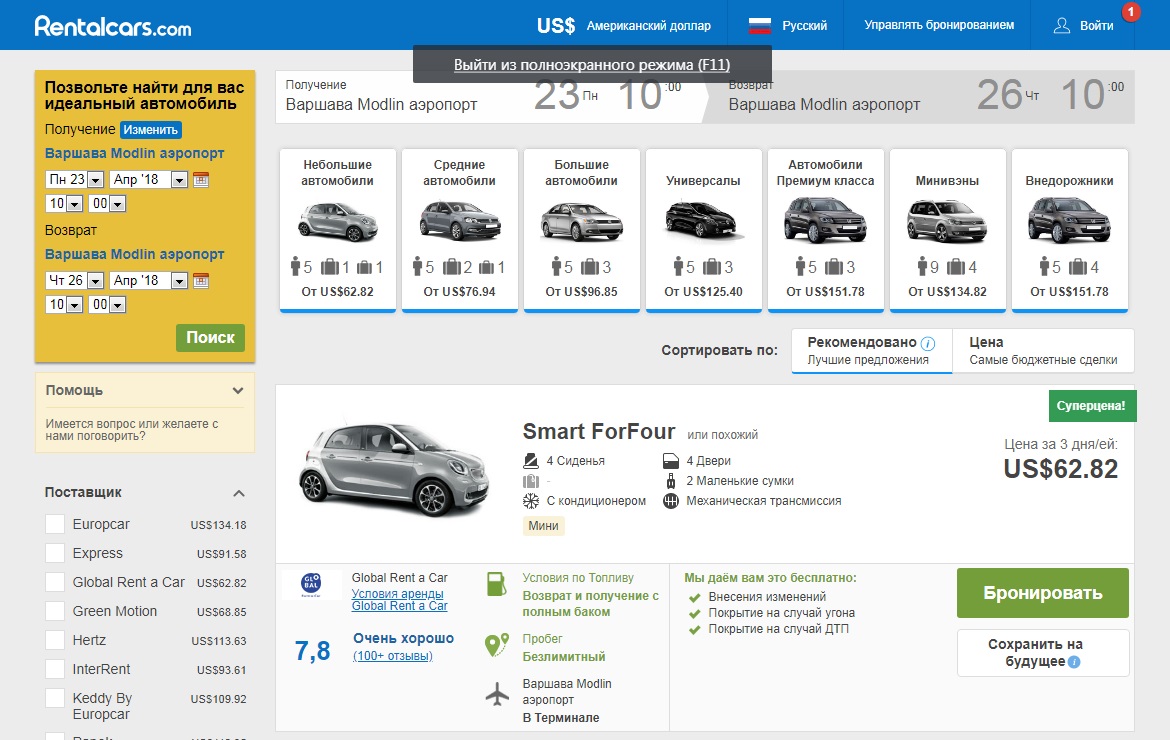
Task: Sort by Рекомендовано
Action: pos(872,351)
